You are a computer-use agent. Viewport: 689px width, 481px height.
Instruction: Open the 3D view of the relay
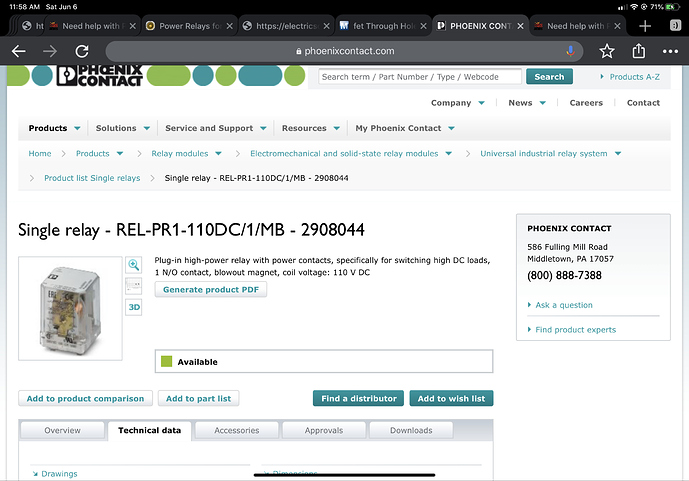pos(133,308)
